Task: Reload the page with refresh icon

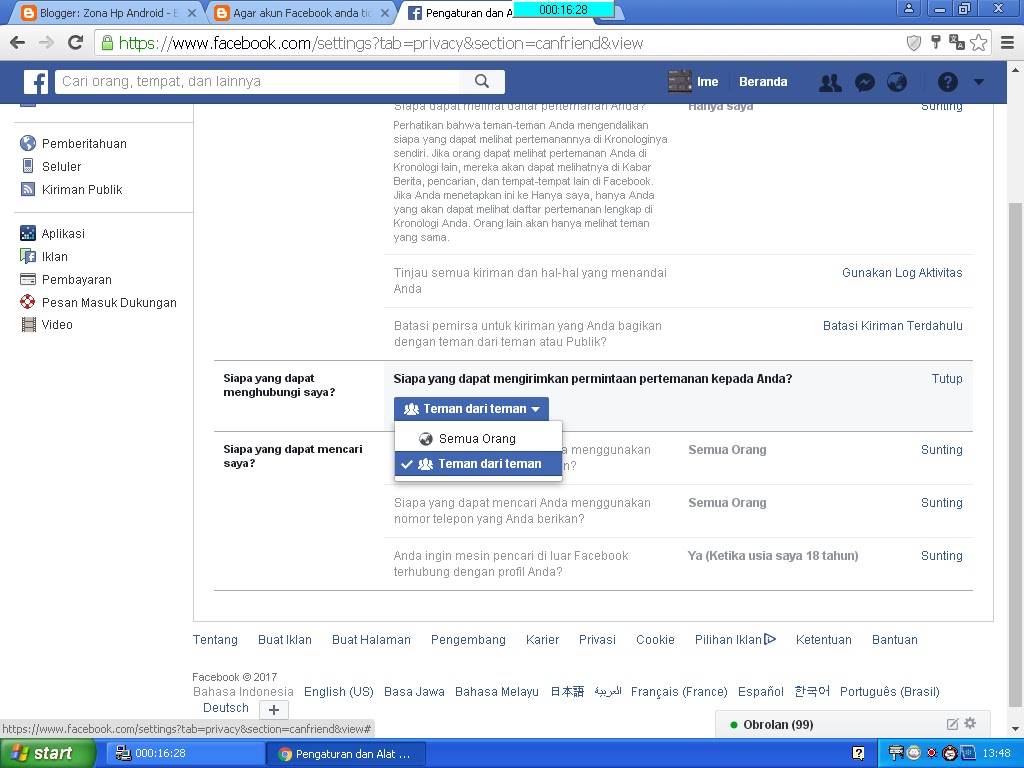Action: pyautogui.click(x=76, y=43)
